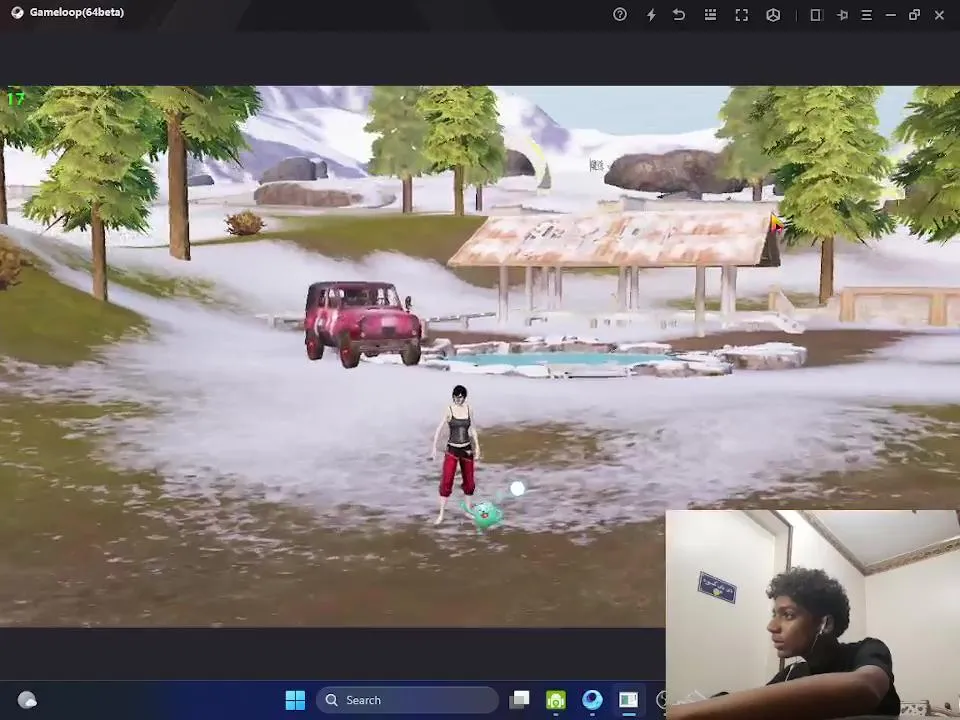The width and height of the screenshot is (960, 720).
Task: Open the Gameloop help question-mark icon
Action: (x=620, y=14)
